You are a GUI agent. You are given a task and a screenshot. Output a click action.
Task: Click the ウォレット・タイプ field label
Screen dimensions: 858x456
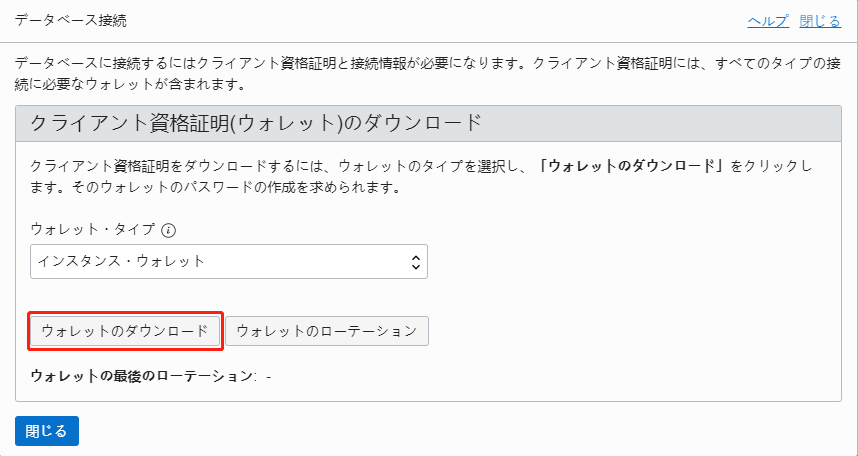93,230
